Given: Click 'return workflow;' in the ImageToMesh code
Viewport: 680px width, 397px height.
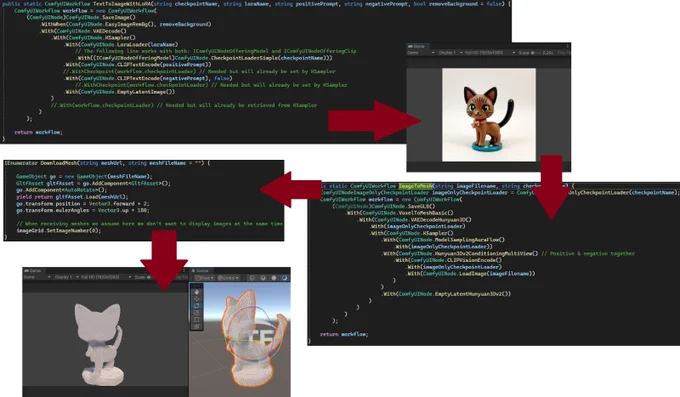Looking at the screenshot, I should 344,334.
